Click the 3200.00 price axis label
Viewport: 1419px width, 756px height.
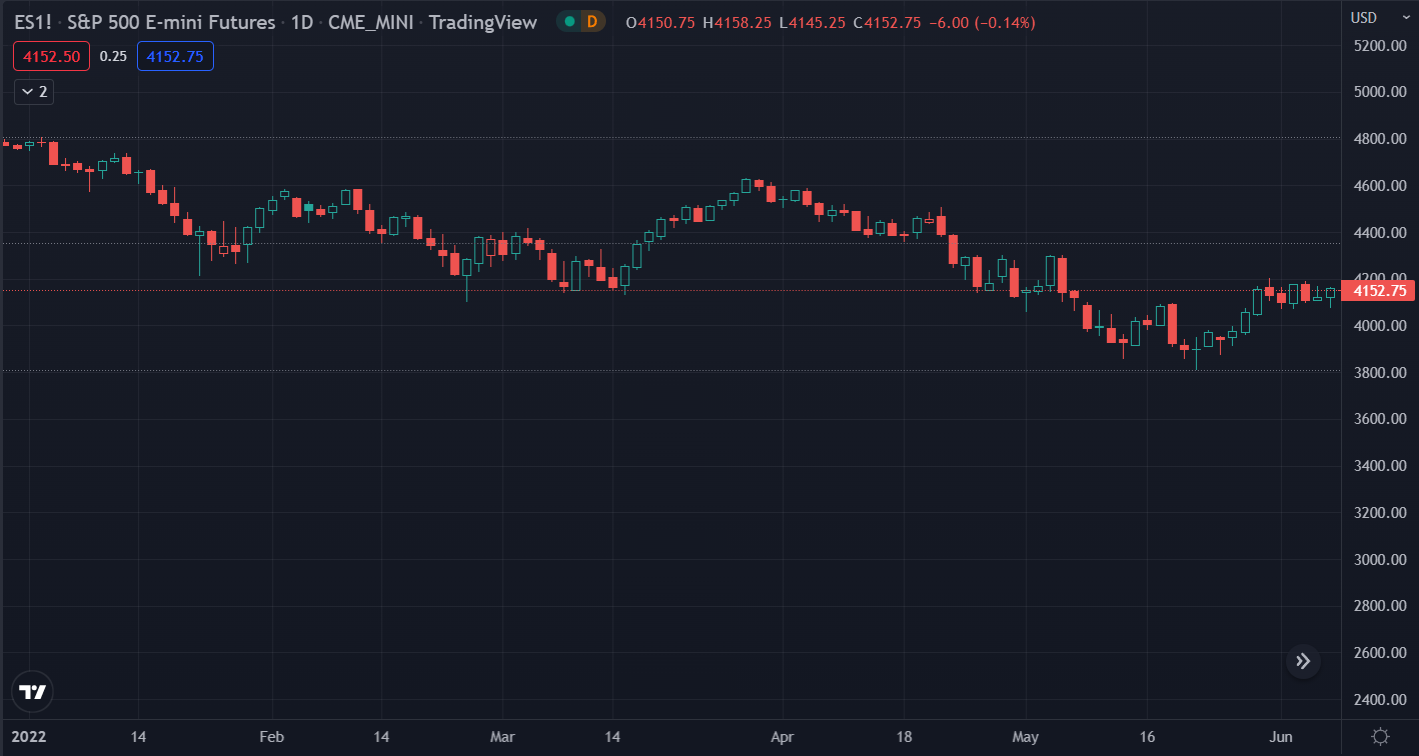tap(1379, 513)
